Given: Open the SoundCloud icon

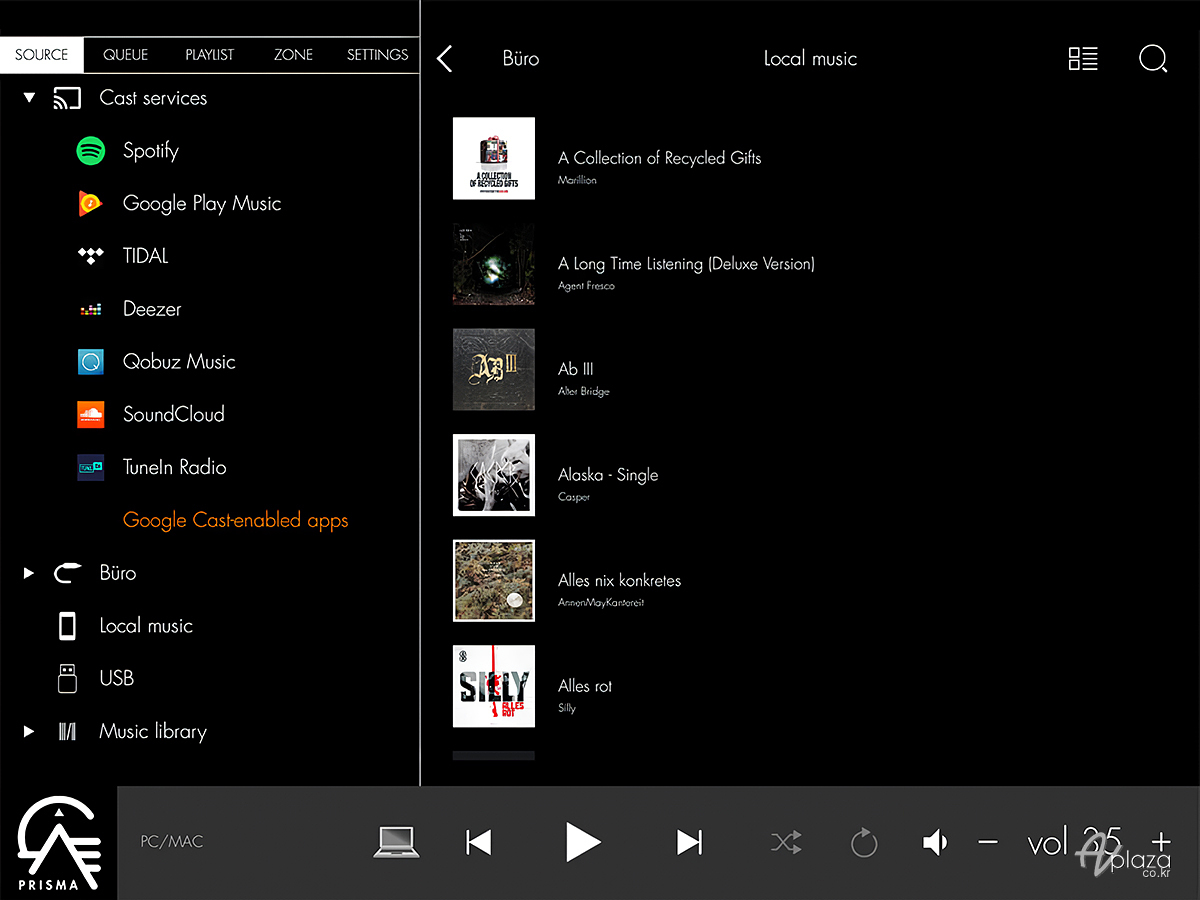Looking at the screenshot, I should [90, 414].
